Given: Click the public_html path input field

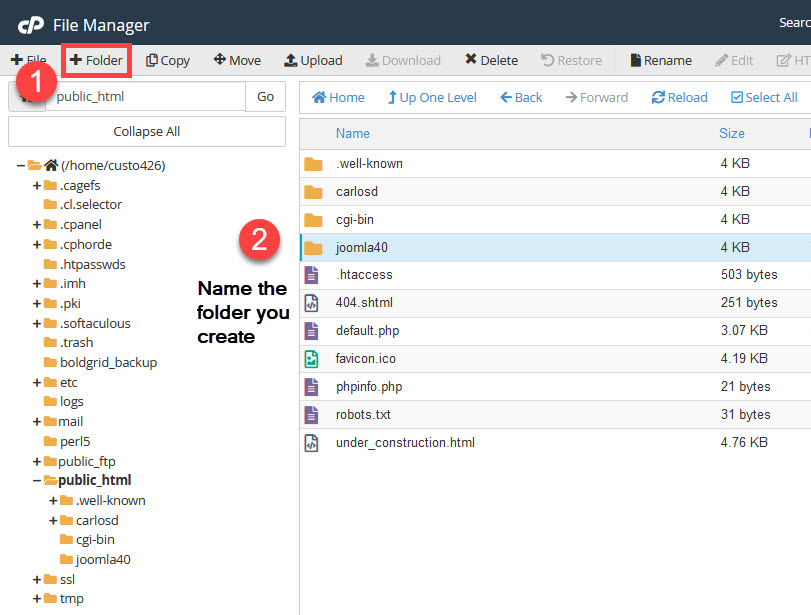Looking at the screenshot, I should click(x=146, y=97).
